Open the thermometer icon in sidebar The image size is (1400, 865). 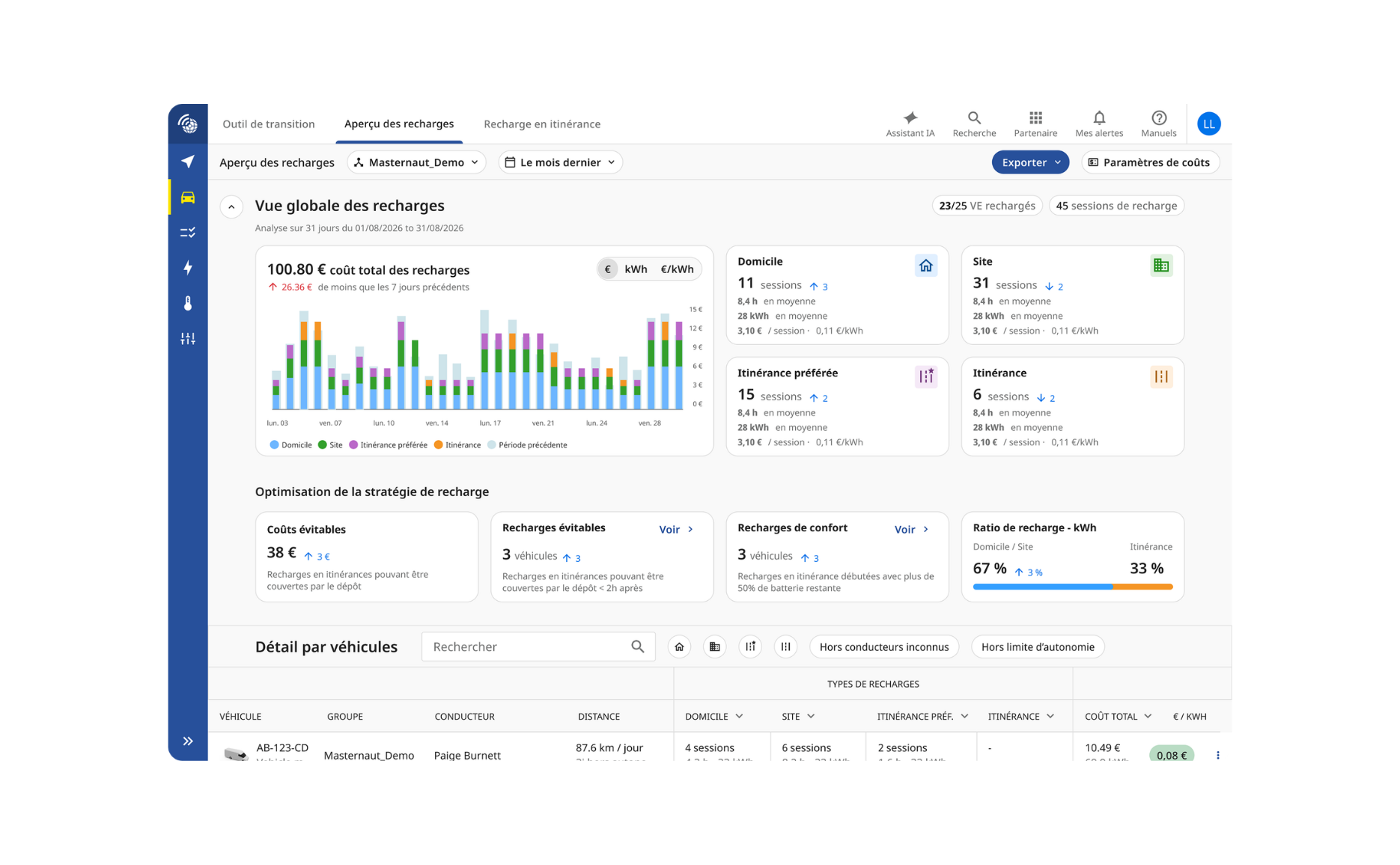click(188, 303)
